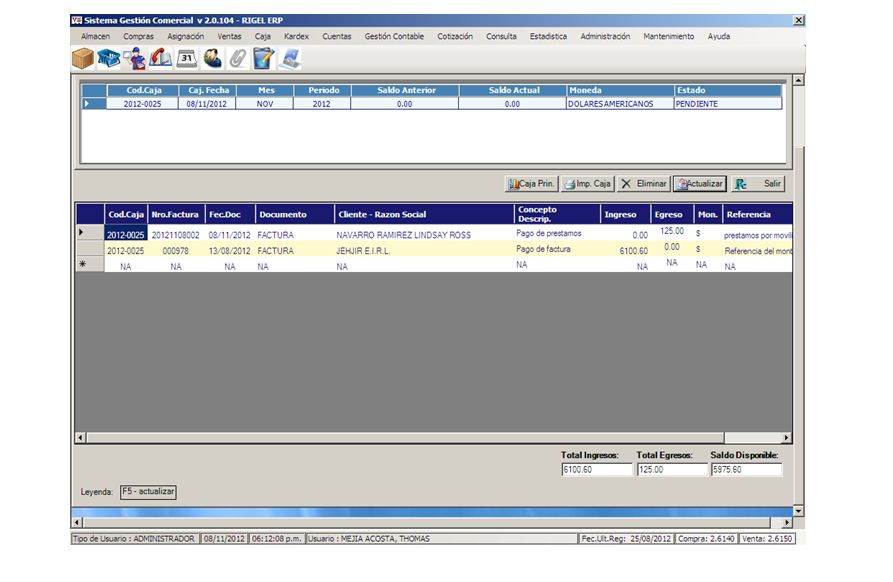The image size is (893, 582).
Task: Open the Gestión Contable menu
Action: (394, 36)
